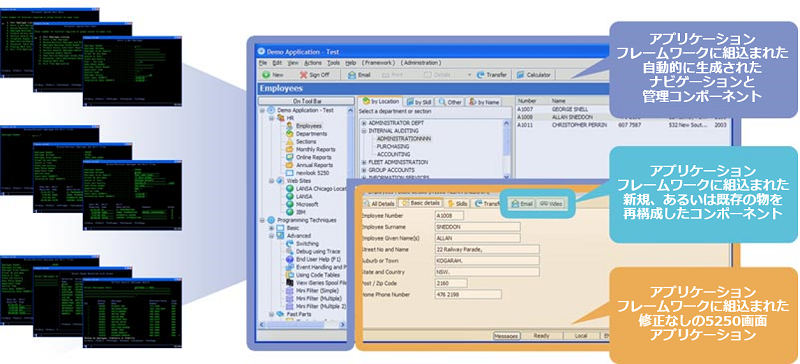This screenshot has width=800, height=364.
Task: Collapse the Programming Techniques branch
Action: 263,220
